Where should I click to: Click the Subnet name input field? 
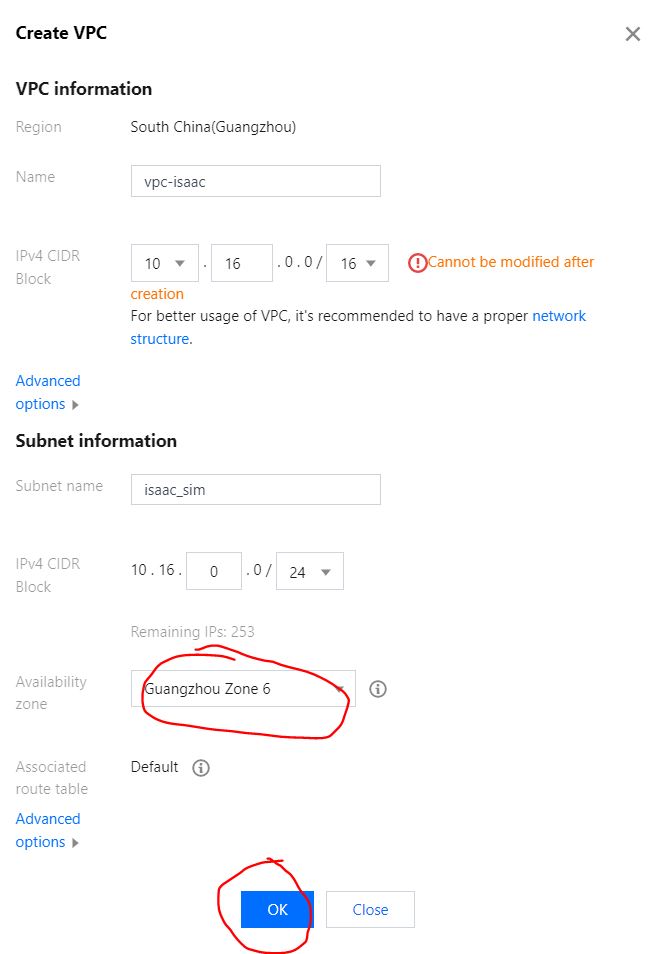tap(255, 489)
